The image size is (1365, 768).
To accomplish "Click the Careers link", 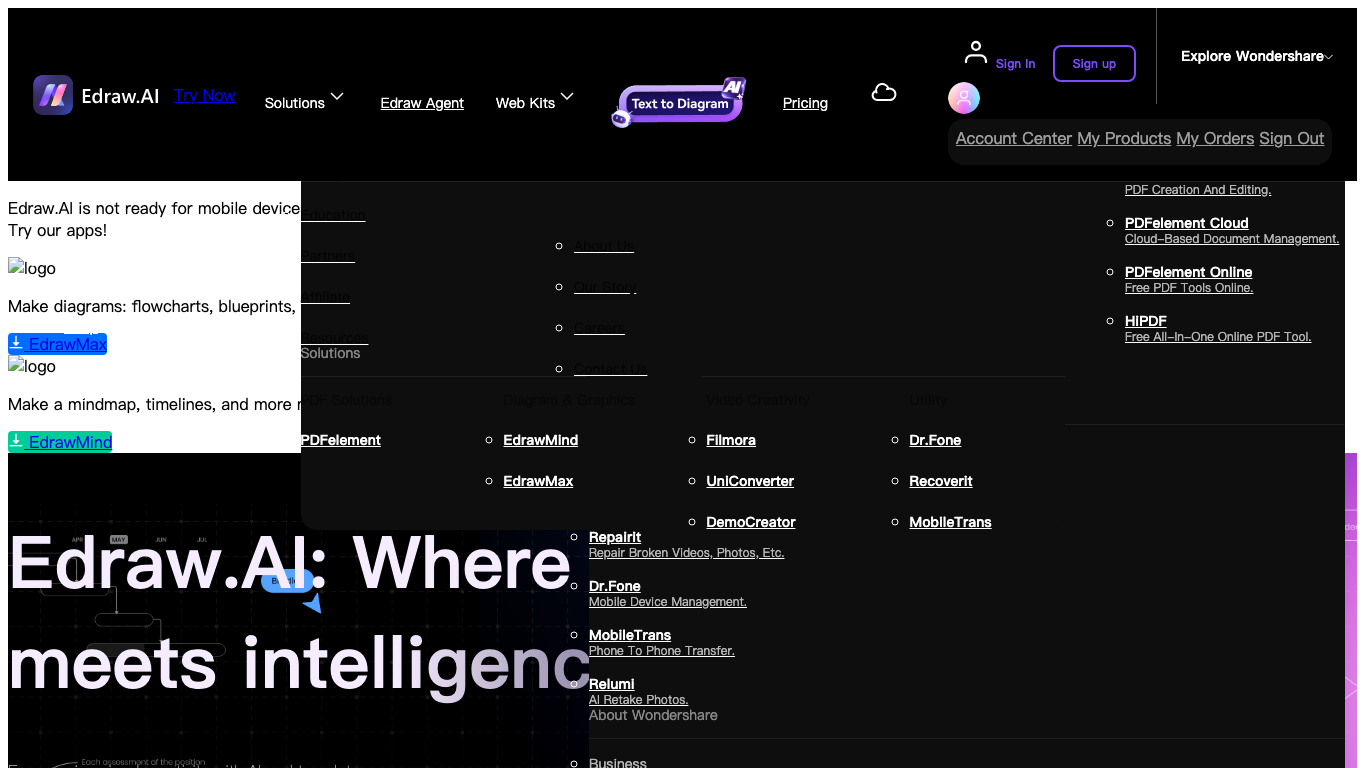I will [x=599, y=328].
